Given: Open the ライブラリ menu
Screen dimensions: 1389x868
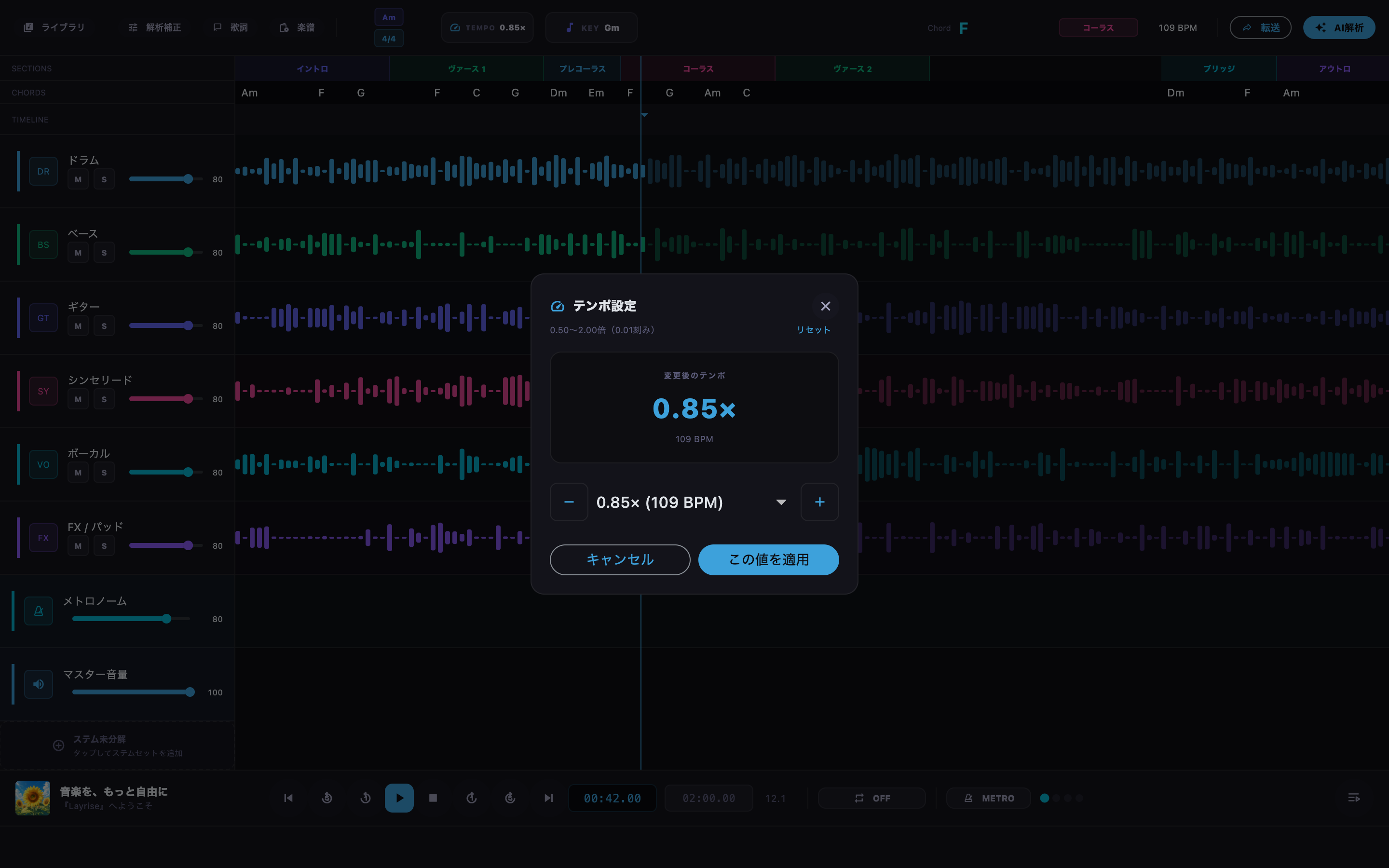Looking at the screenshot, I should click(54, 27).
